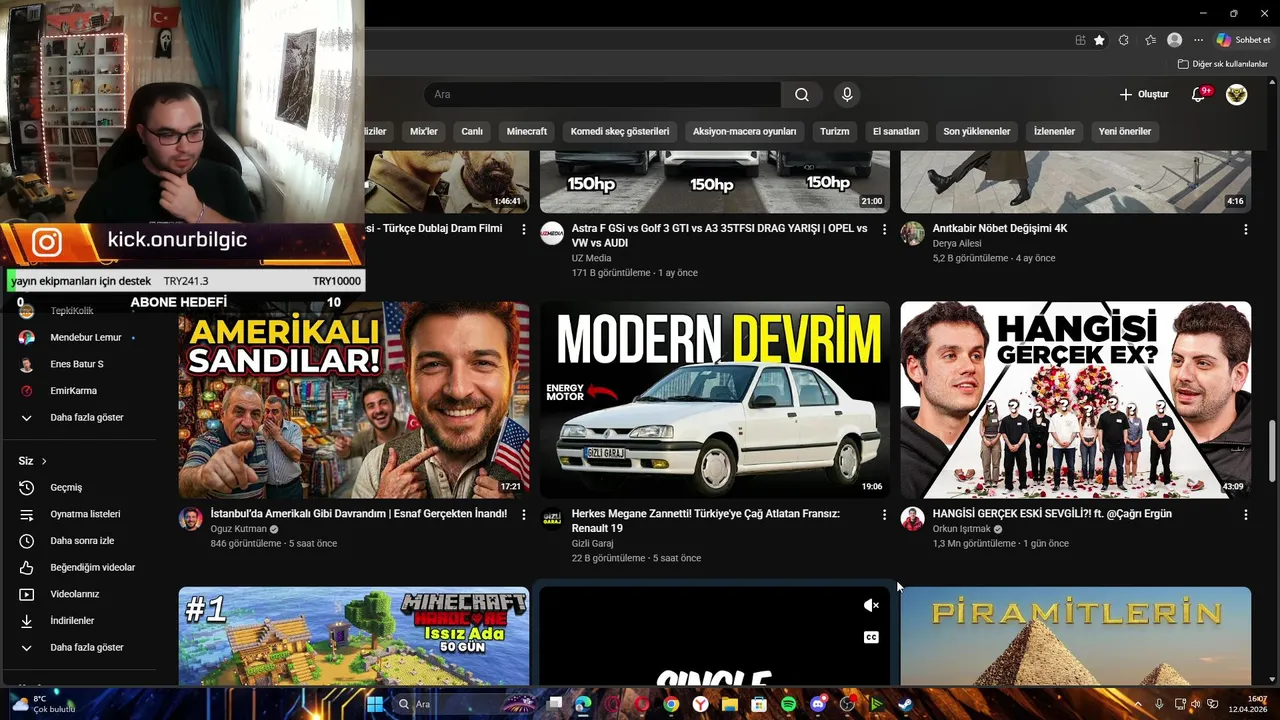The height and width of the screenshot is (720, 1280).
Task: Open Chrome from the taskbar
Action: (x=671, y=704)
